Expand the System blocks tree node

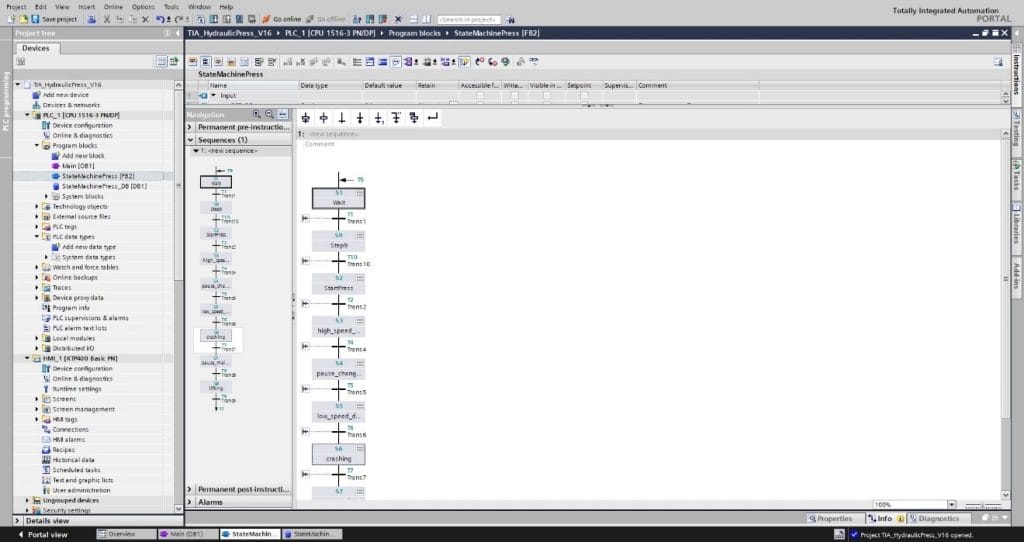[47, 197]
